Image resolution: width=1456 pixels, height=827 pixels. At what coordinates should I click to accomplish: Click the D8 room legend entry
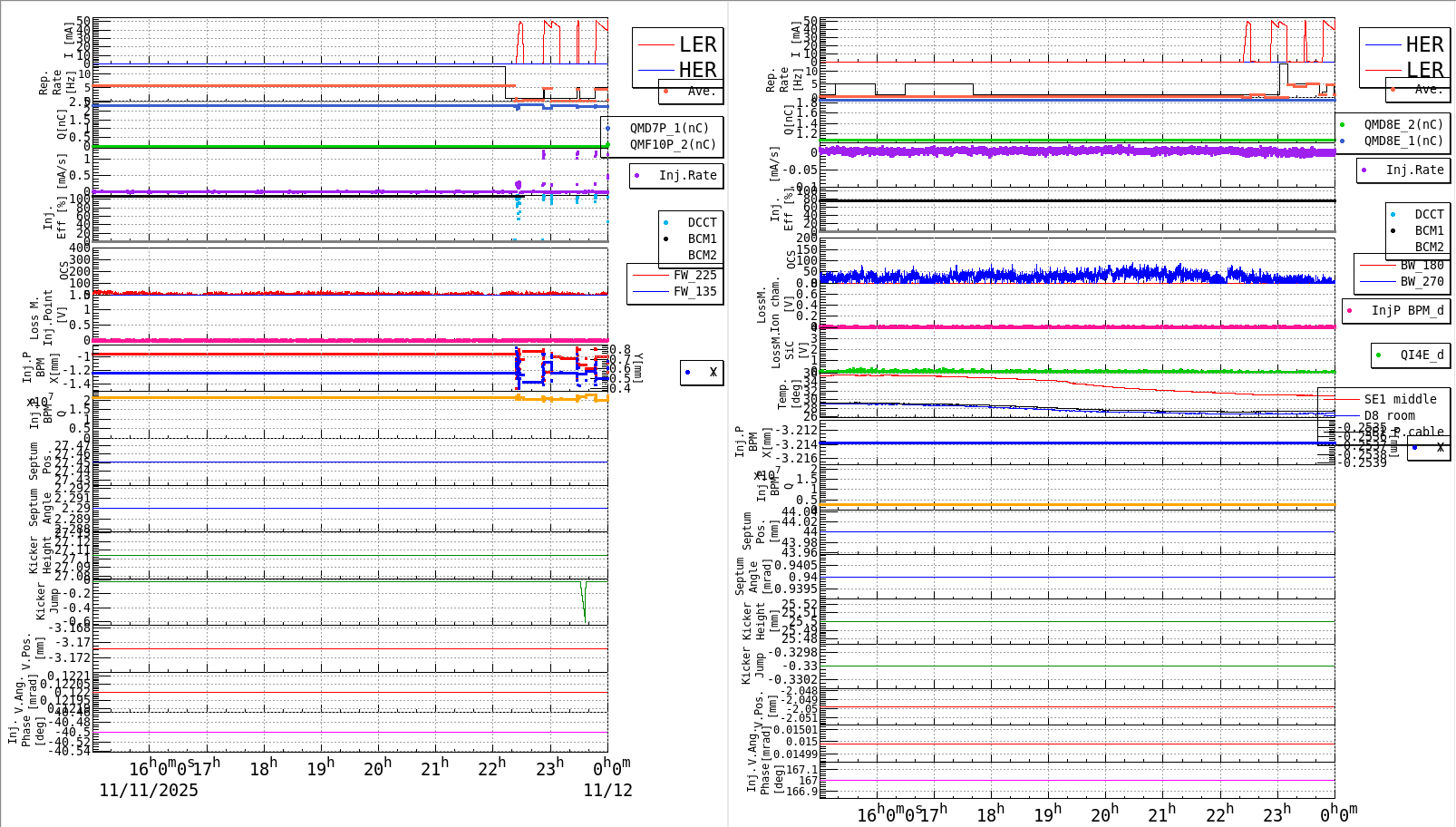point(1390,415)
